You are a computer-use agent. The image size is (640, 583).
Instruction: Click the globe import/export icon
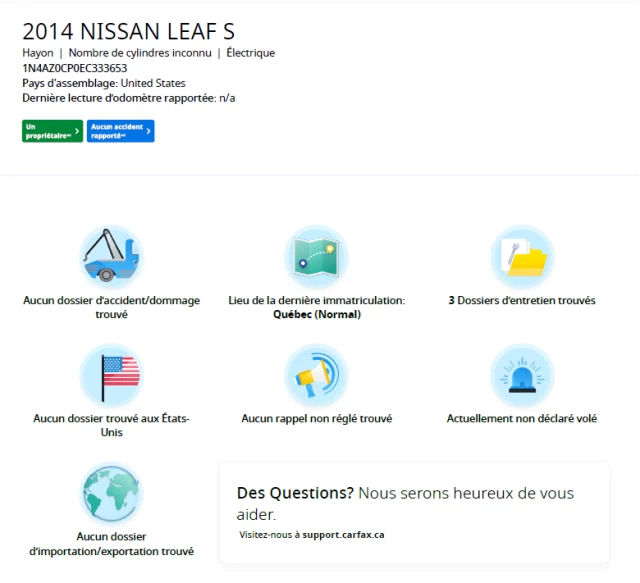pyautogui.click(x=111, y=493)
